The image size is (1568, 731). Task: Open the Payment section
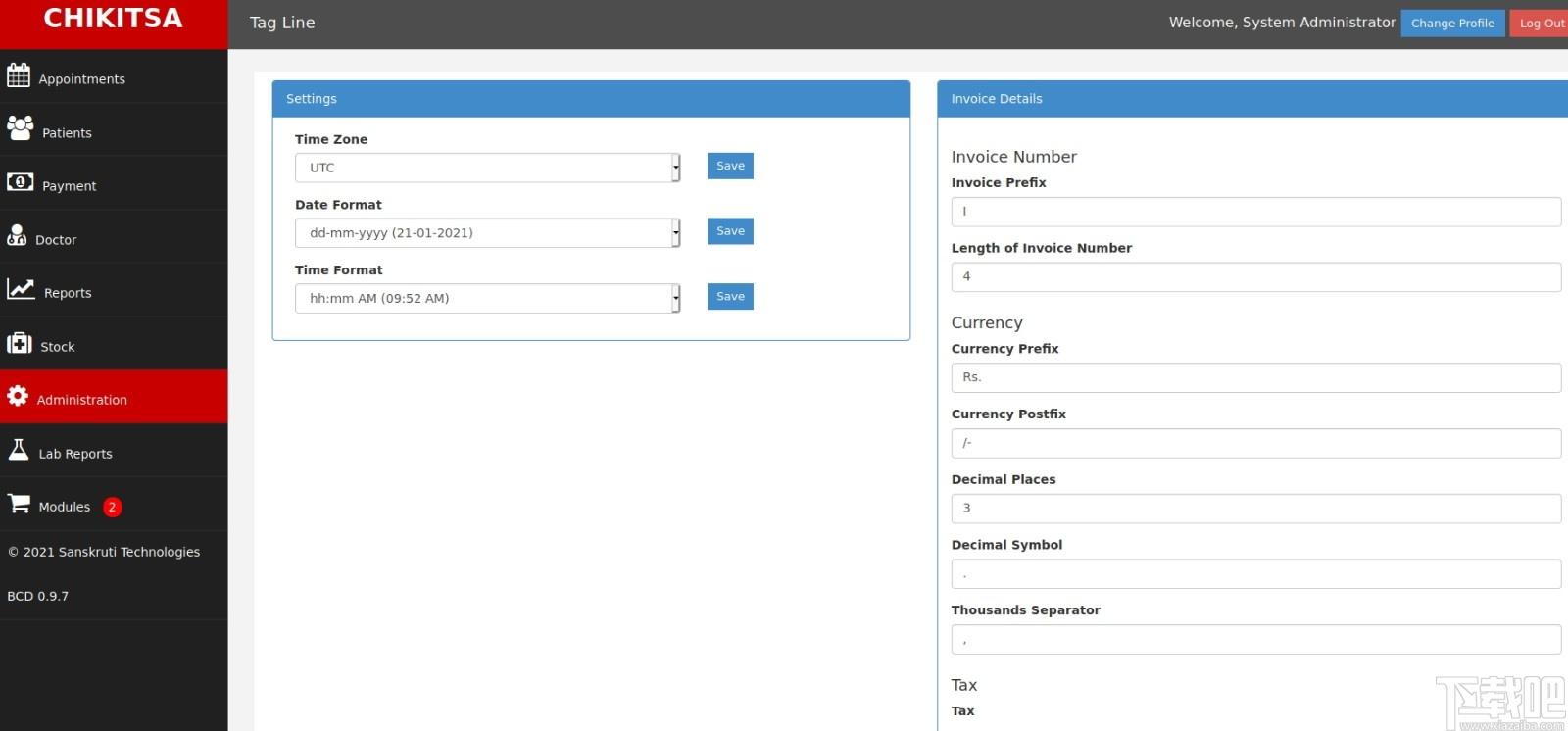(114, 183)
